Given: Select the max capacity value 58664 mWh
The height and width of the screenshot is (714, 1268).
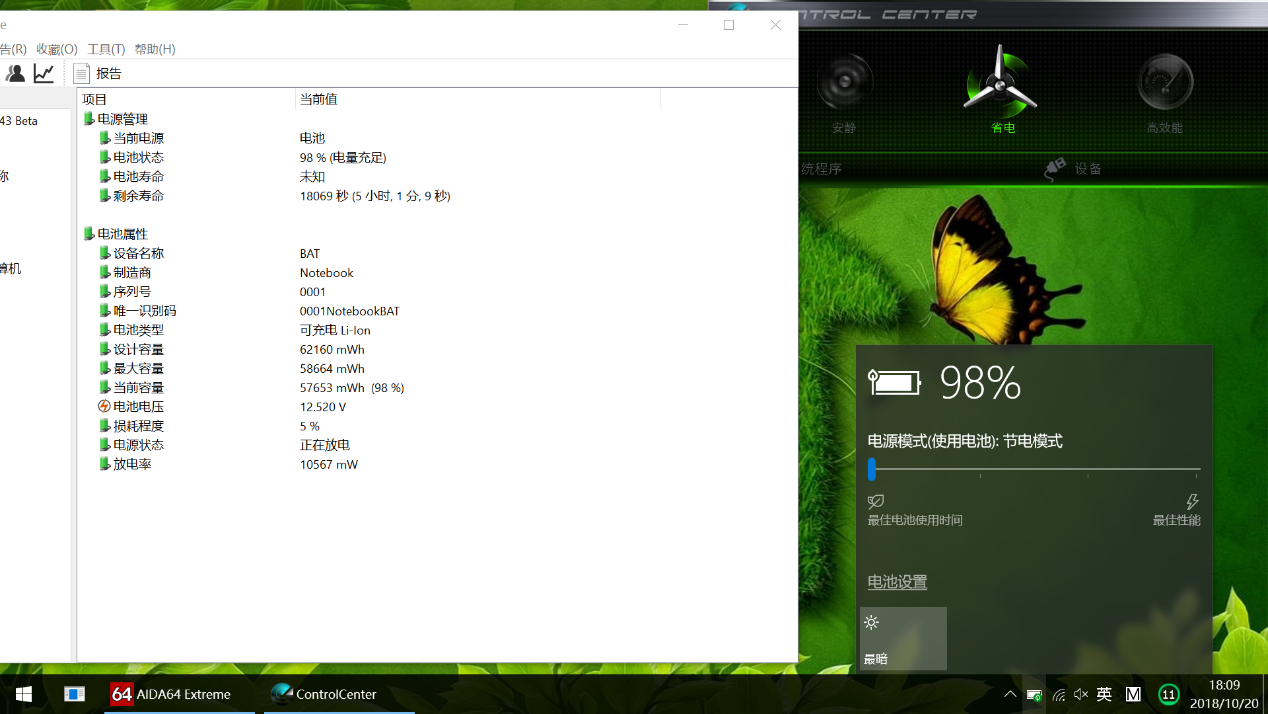Looking at the screenshot, I should click(x=332, y=369).
